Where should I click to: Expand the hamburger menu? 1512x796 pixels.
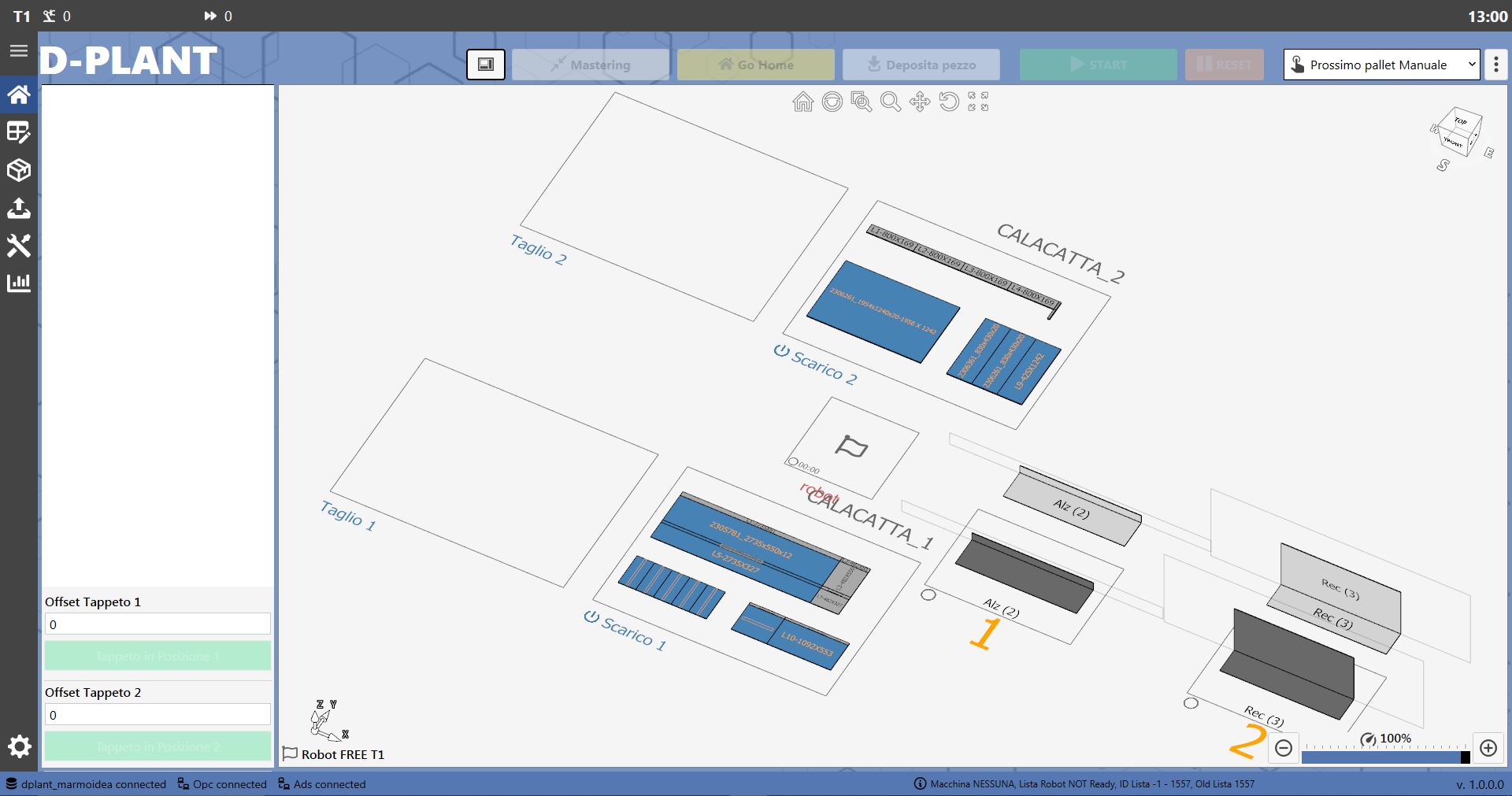pos(19,51)
